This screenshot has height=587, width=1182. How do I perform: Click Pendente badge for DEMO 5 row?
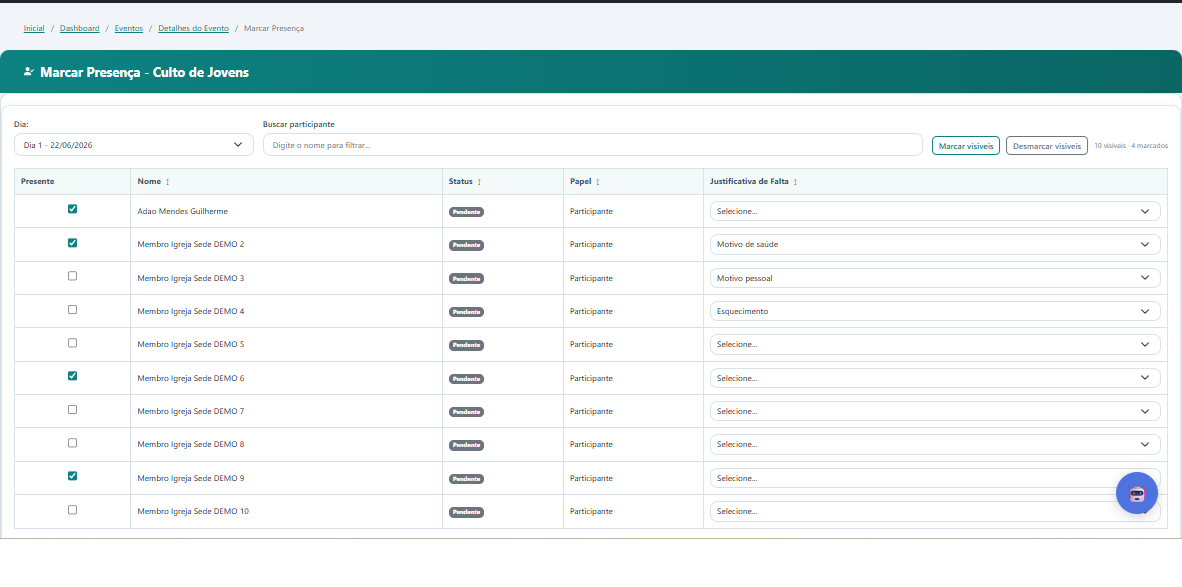[467, 345]
